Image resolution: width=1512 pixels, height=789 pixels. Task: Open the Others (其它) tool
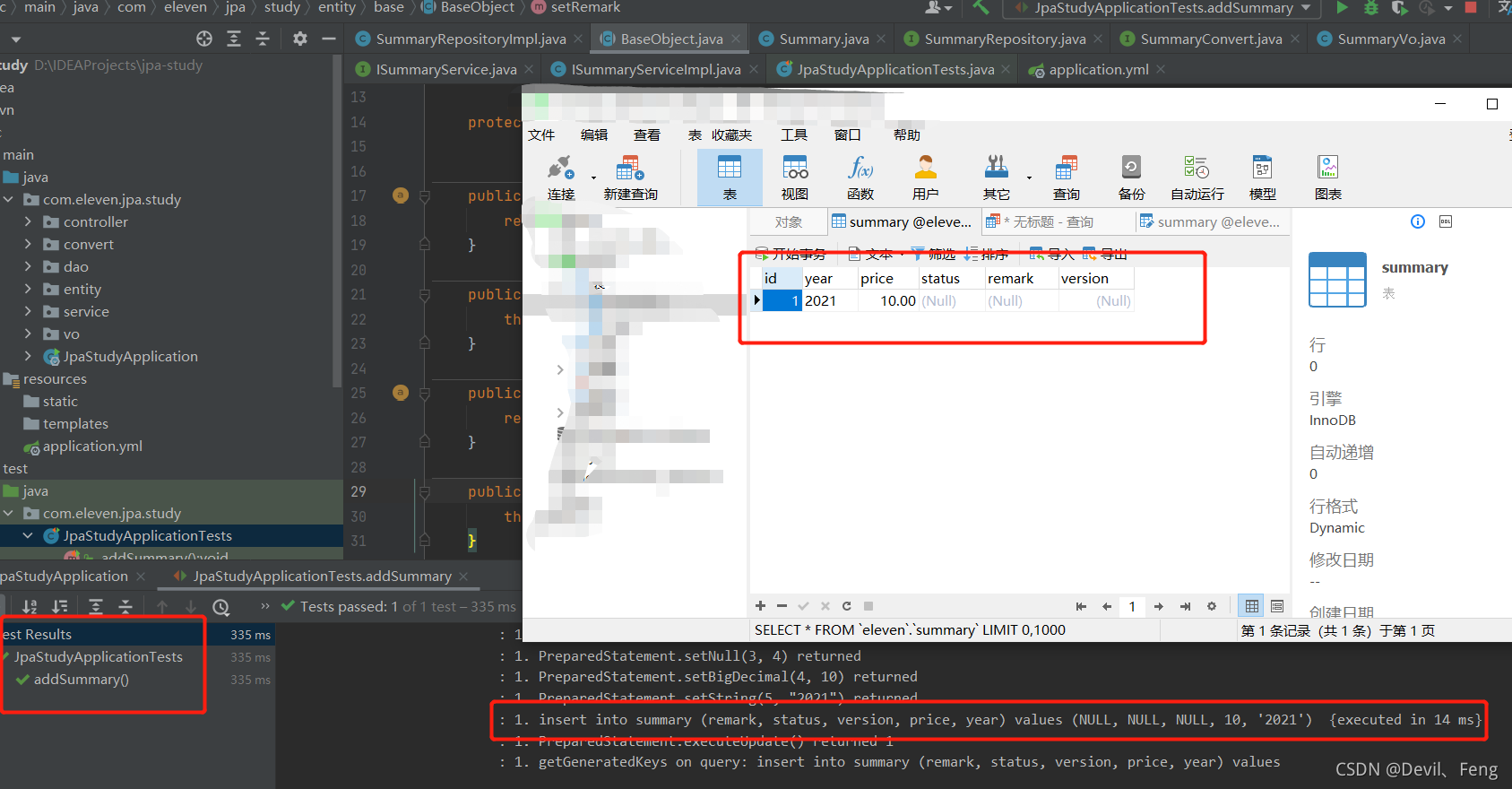pos(997,178)
